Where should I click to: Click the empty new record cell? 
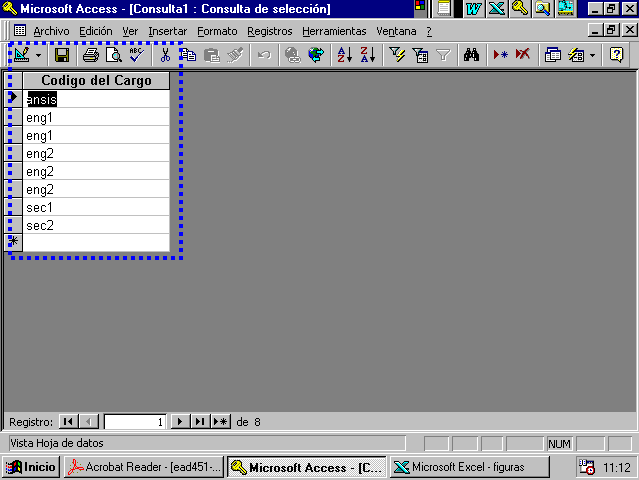click(96, 243)
